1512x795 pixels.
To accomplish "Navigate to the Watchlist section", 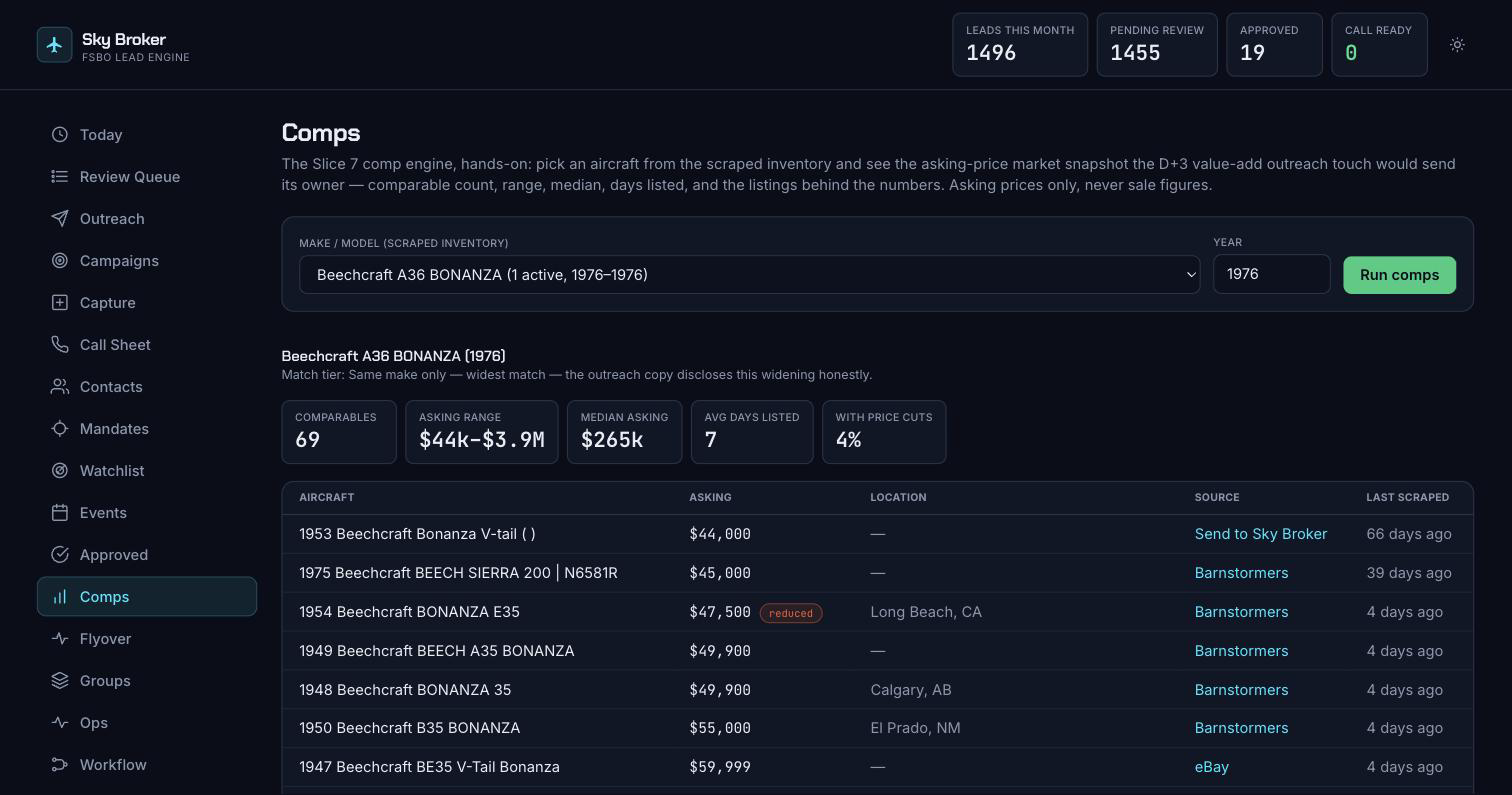I will [x=147, y=471].
